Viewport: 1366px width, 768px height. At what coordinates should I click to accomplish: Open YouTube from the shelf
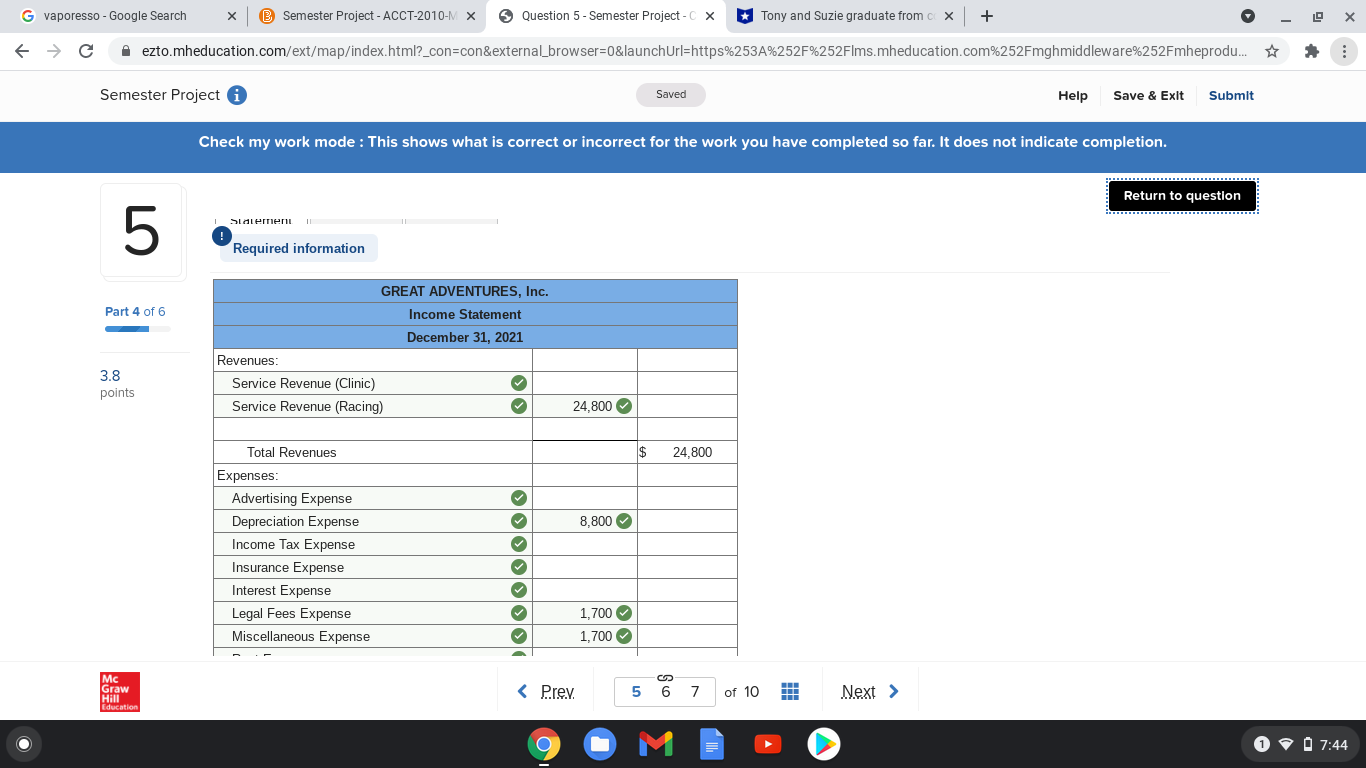pos(768,744)
